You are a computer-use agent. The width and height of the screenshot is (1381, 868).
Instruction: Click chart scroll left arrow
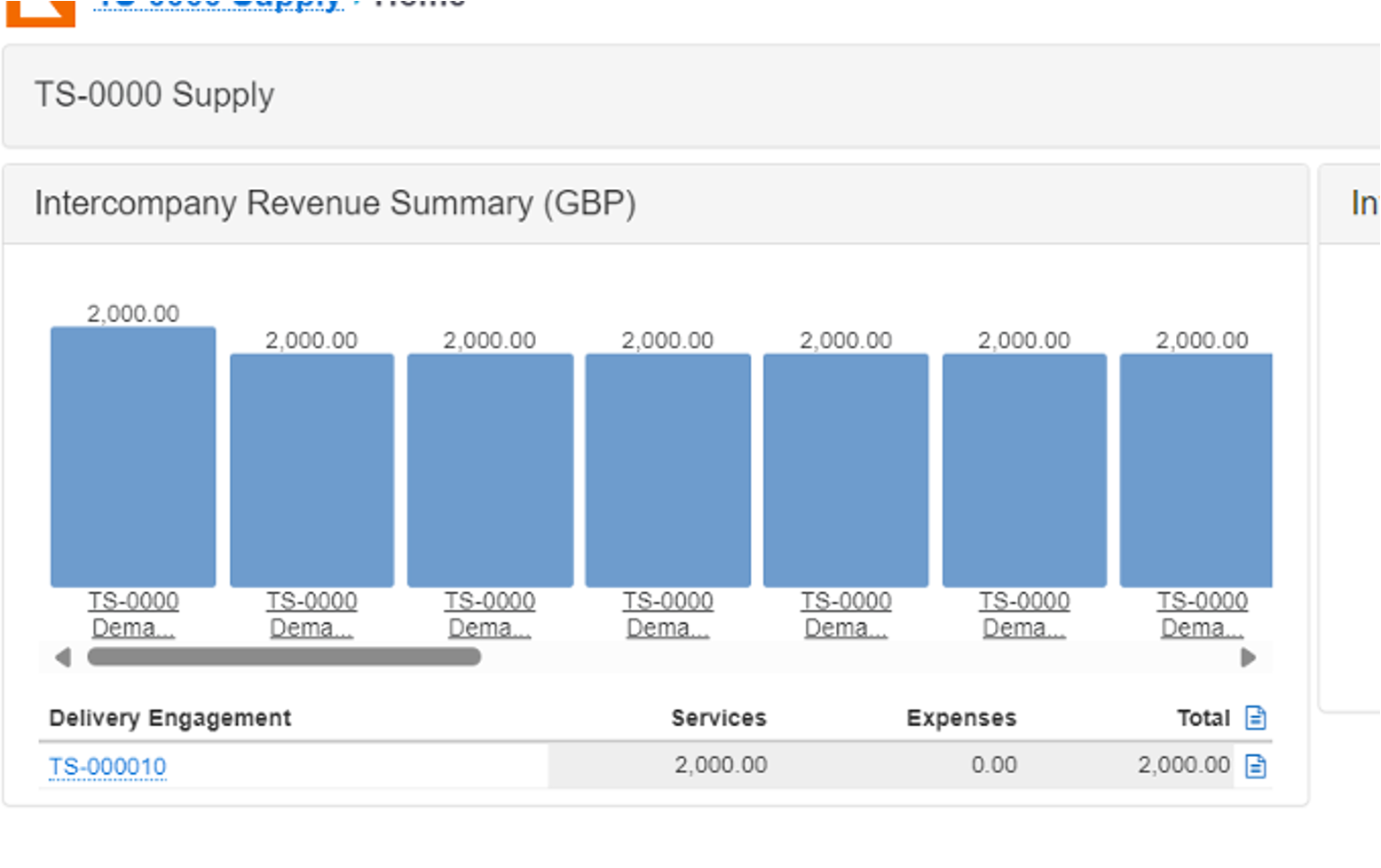(x=62, y=658)
